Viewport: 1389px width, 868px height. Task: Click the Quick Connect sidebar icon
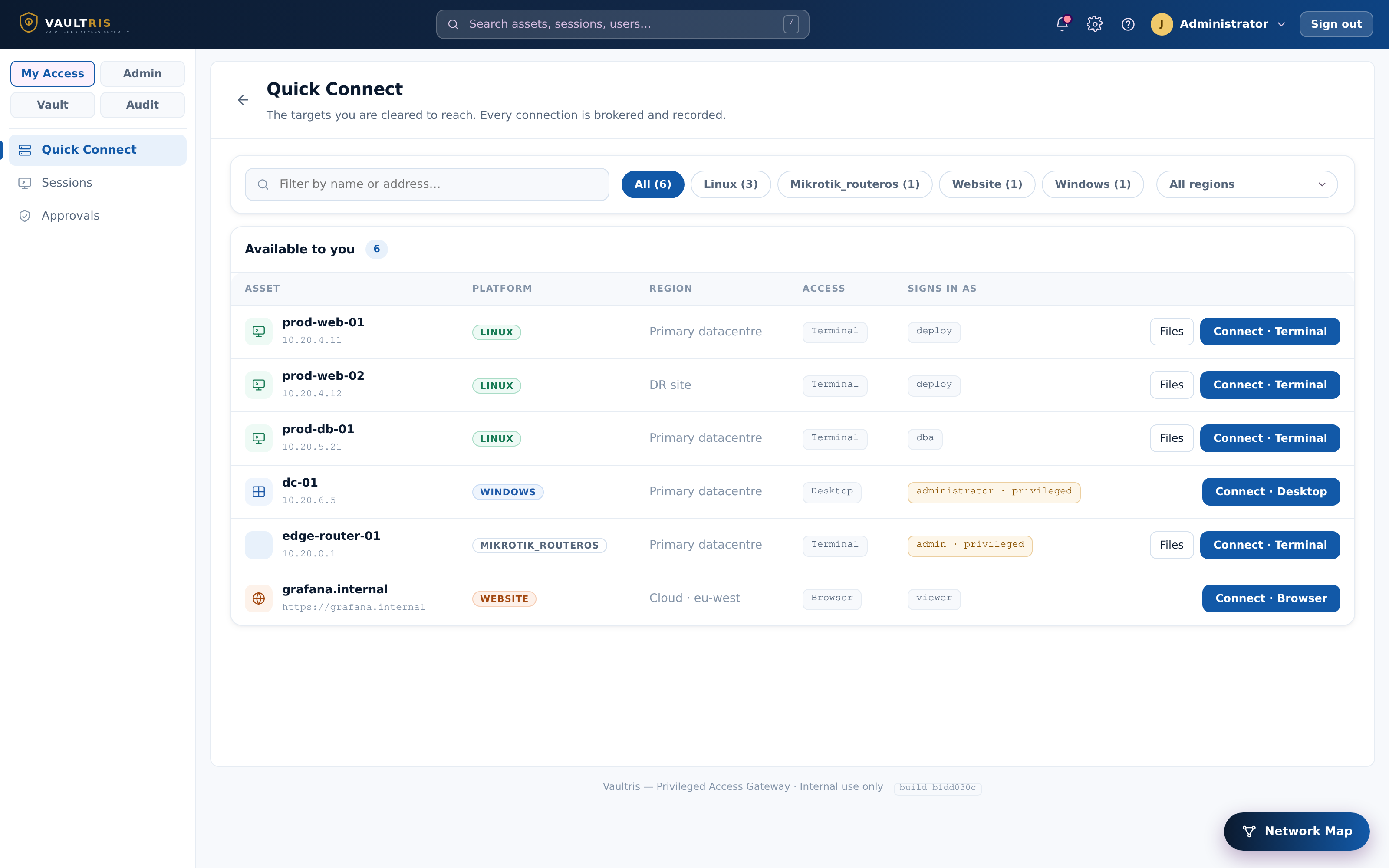[x=25, y=150]
